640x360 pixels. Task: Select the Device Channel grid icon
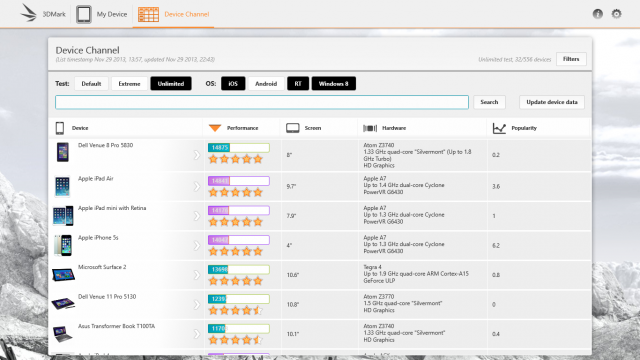pyautogui.click(x=148, y=14)
